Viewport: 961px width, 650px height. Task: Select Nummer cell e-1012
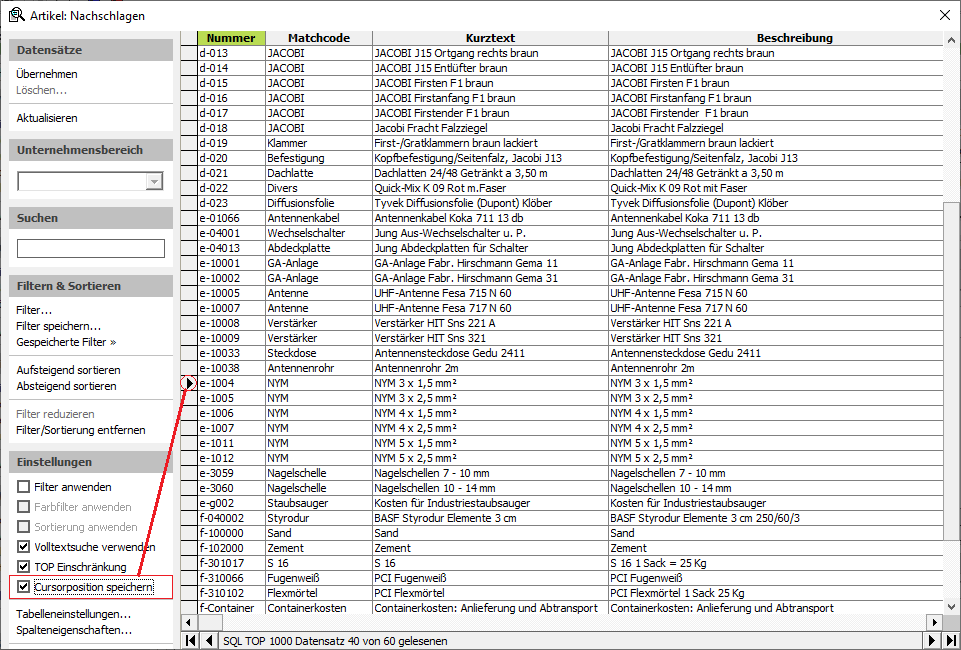[x=231, y=458]
